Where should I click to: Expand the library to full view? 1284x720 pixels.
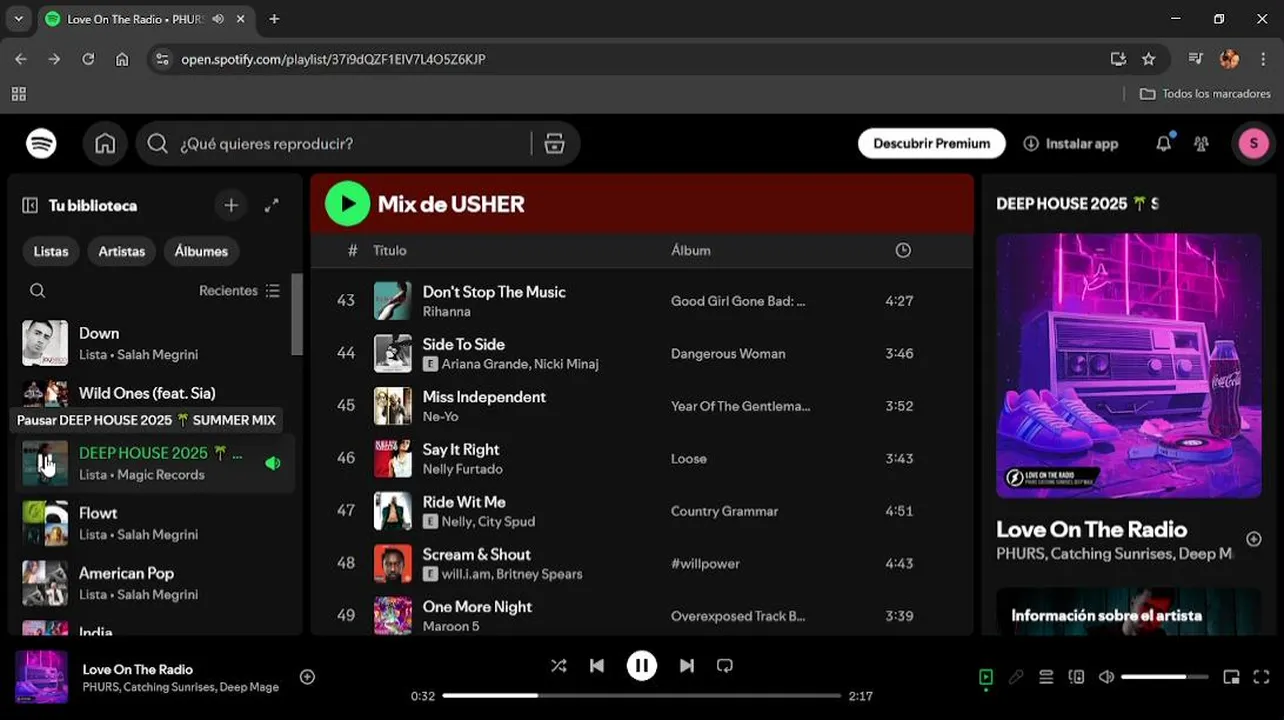click(271, 205)
